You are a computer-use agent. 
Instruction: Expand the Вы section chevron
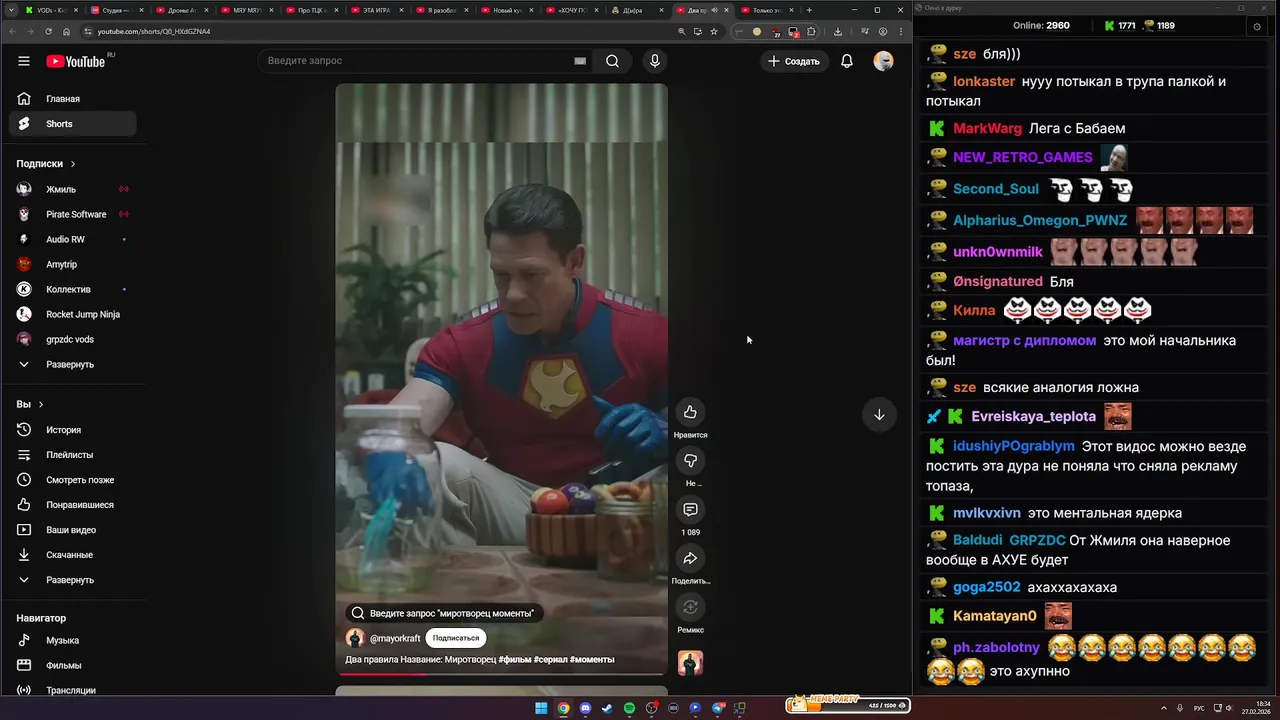(41, 404)
